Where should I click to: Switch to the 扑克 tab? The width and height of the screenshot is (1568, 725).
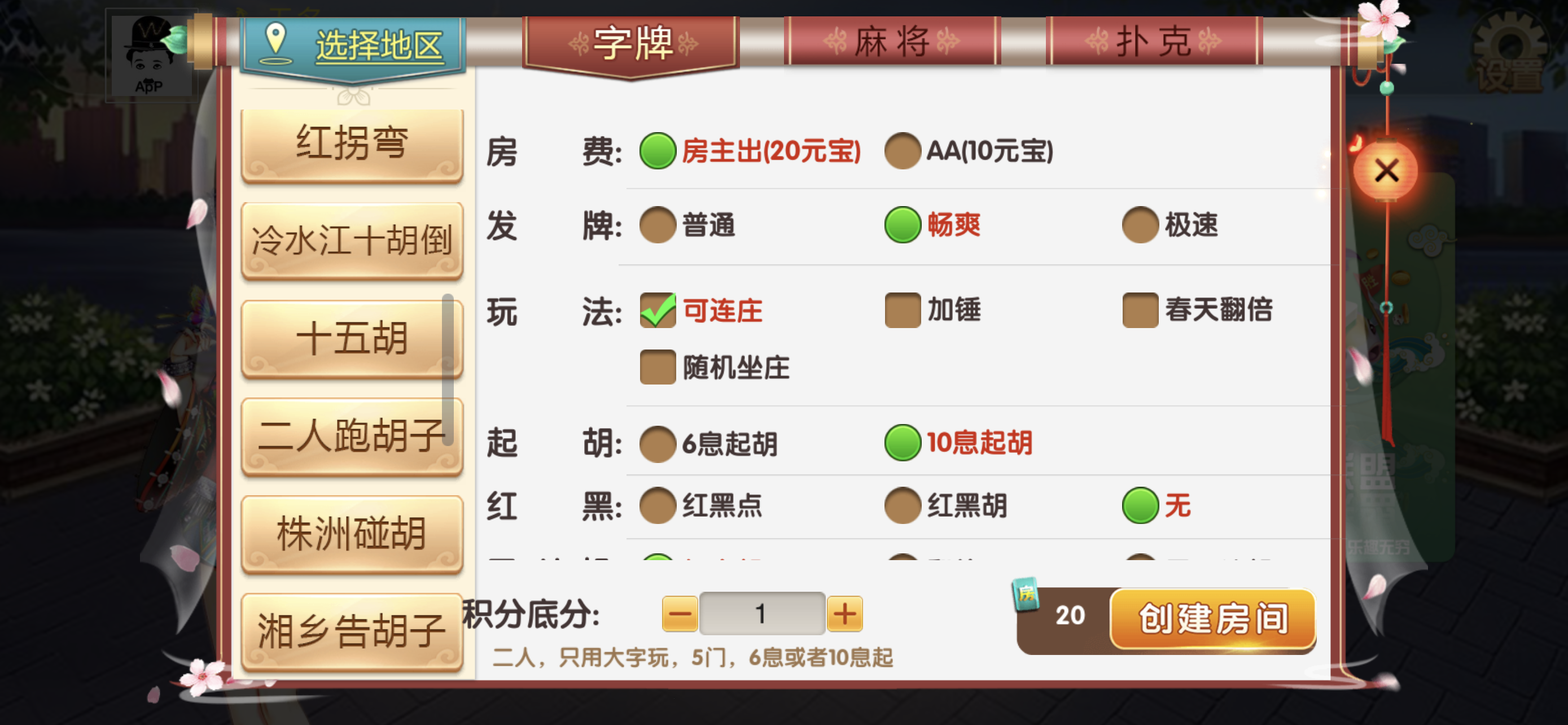pyautogui.click(x=1154, y=42)
